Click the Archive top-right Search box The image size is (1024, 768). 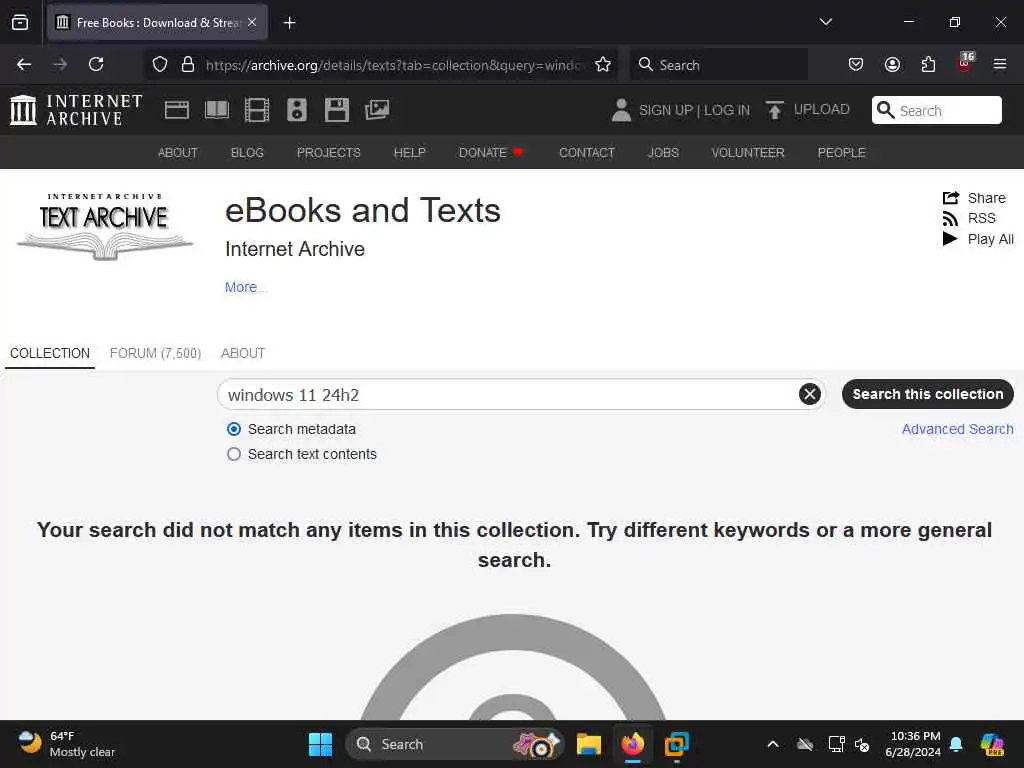pos(936,110)
